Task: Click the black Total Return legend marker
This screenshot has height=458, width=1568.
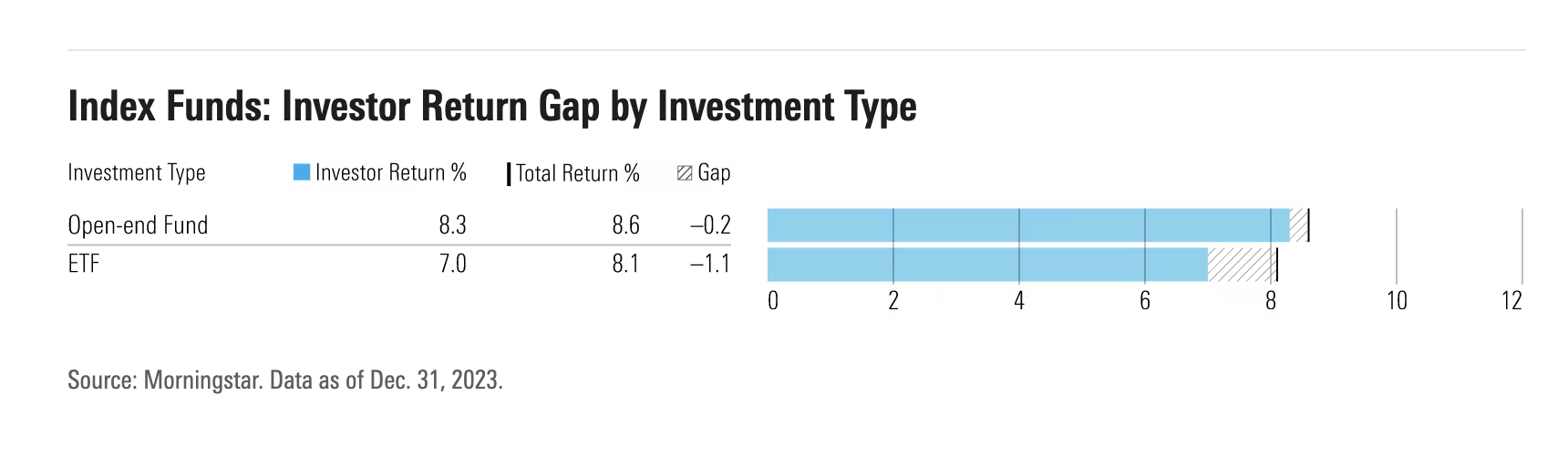Action: [509, 174]
